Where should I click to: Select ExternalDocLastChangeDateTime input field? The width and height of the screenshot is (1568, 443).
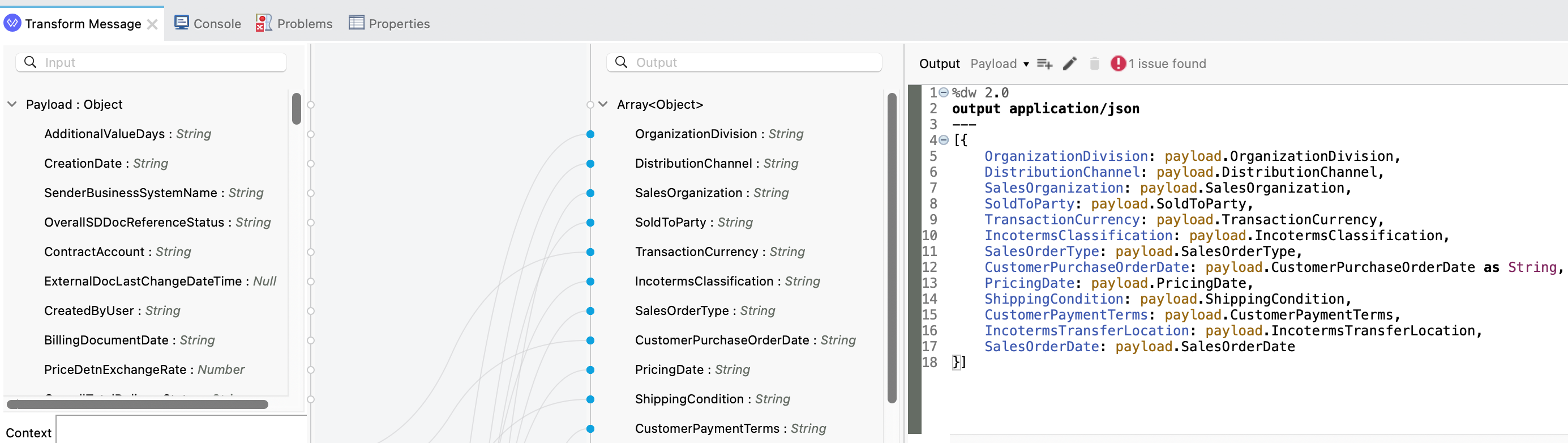click(x=160, y=281)
